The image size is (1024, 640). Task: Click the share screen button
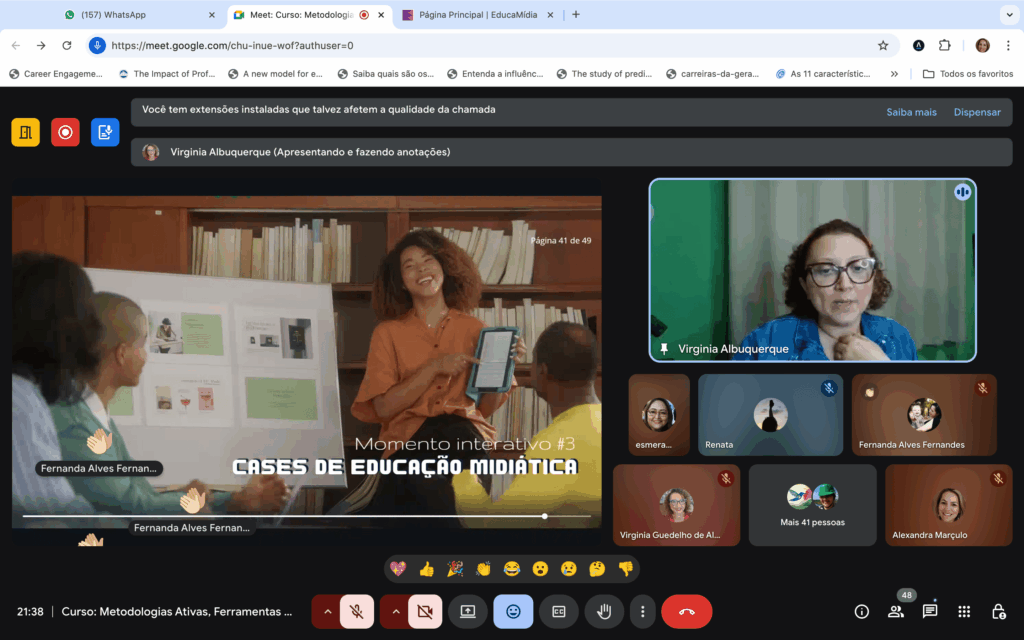coord(467,611)
